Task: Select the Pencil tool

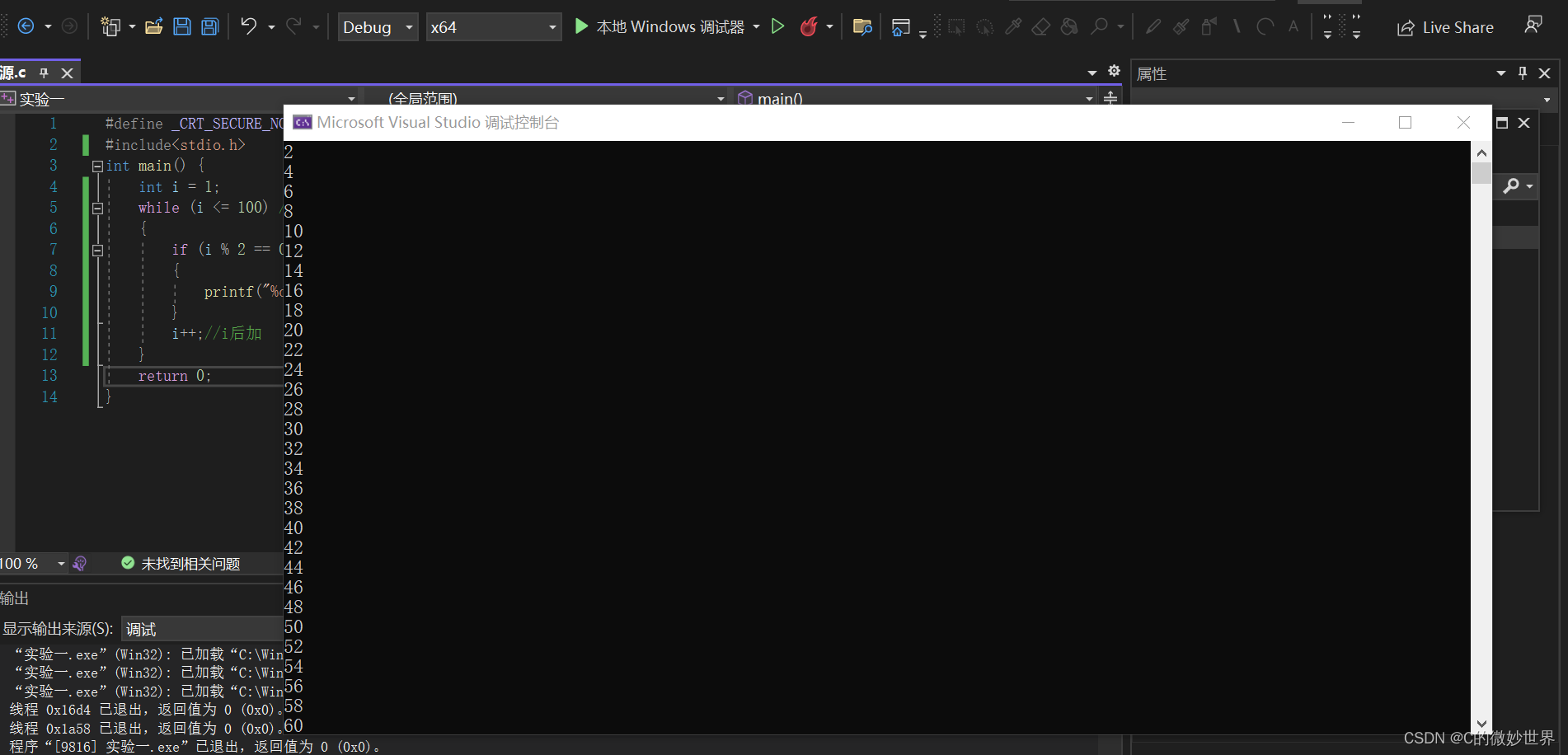Action: pos(1153,26)
